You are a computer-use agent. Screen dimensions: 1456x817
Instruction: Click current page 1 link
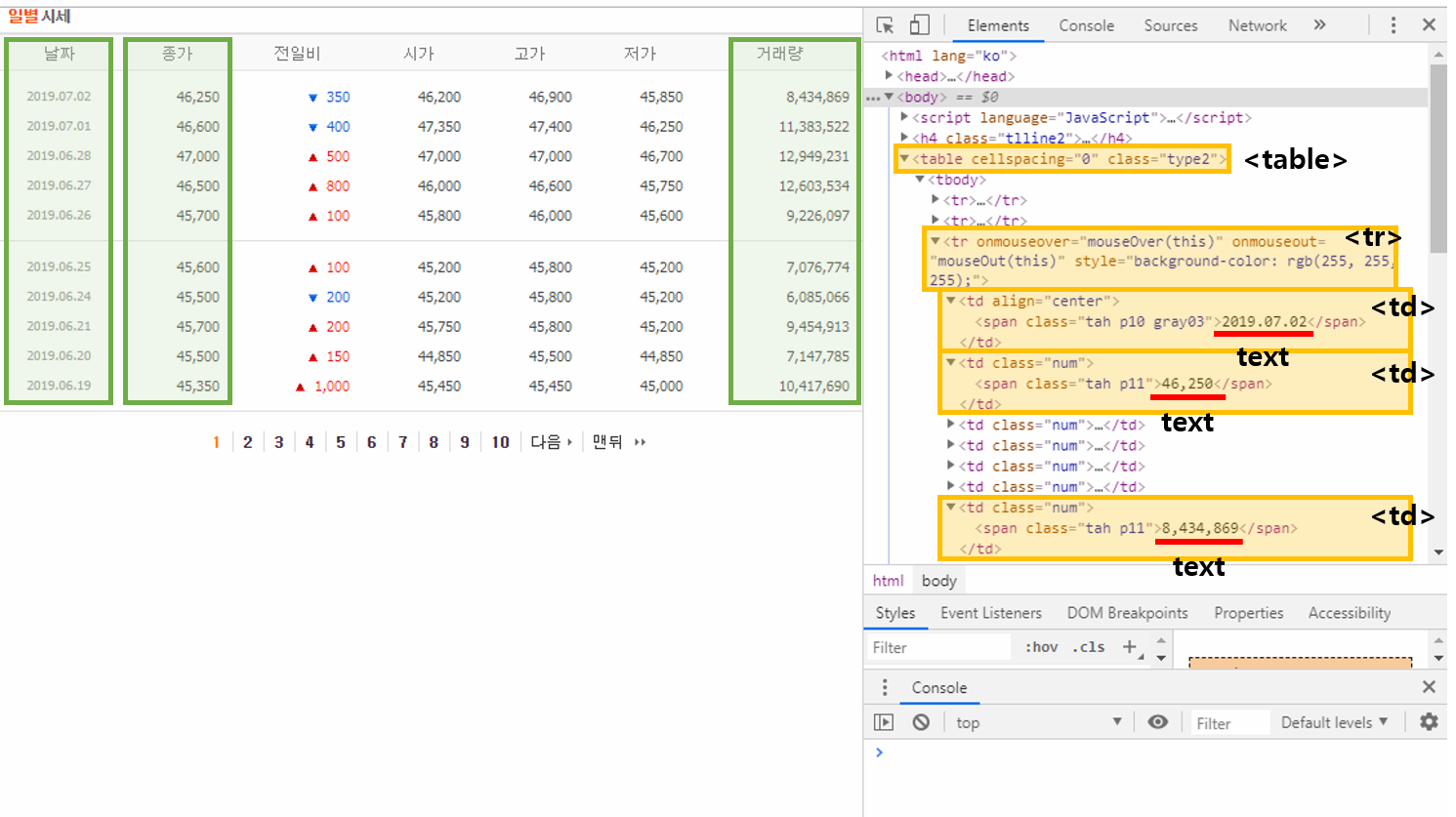pos(216,442)
